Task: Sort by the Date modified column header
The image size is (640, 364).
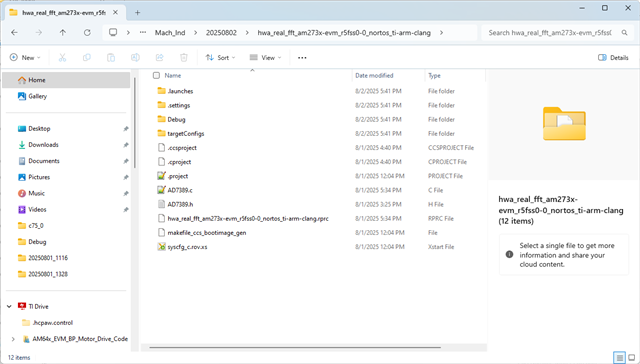Action: [374, 75]
